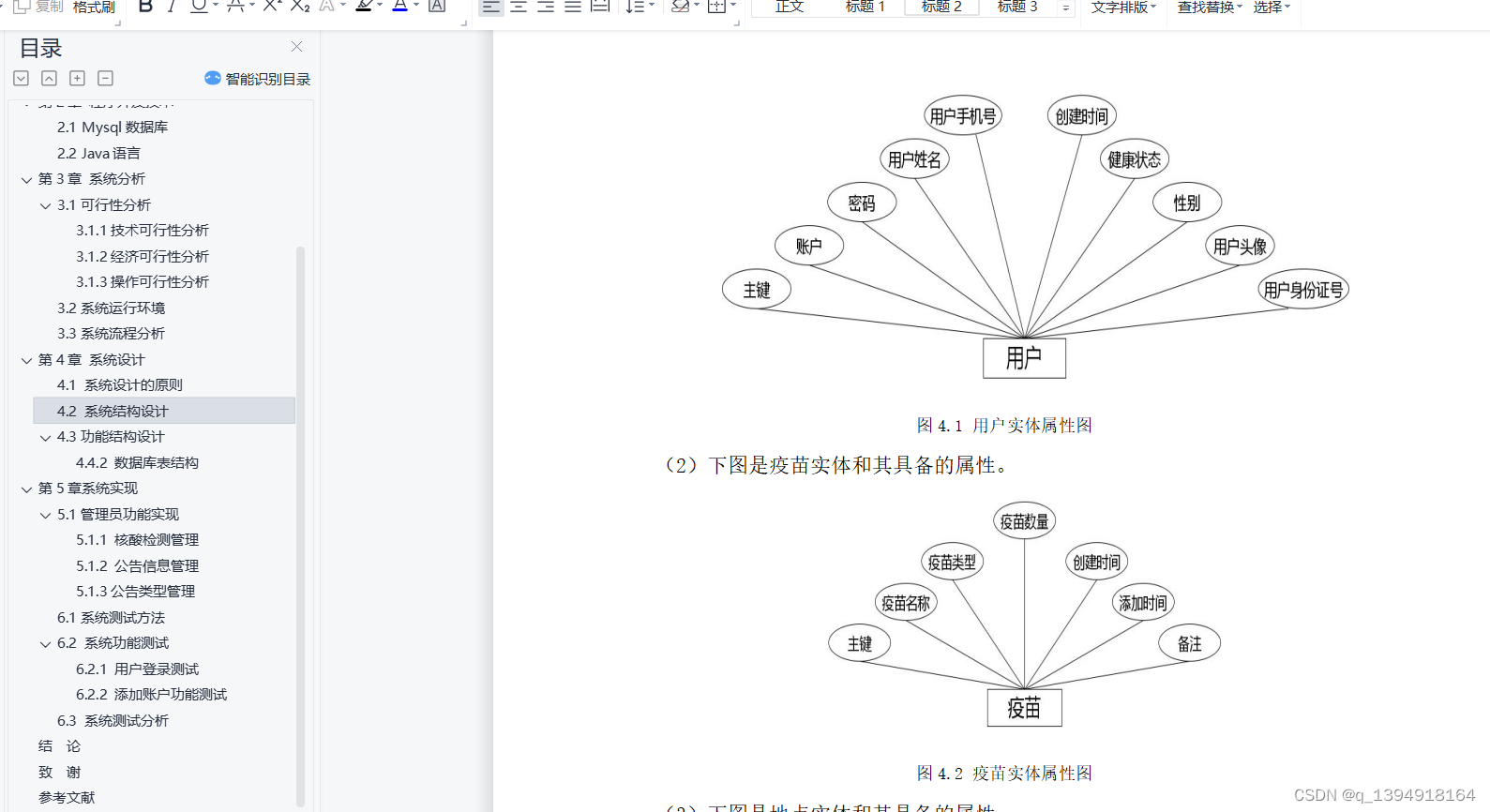Apply the 标题 1 style

[865, 7]
